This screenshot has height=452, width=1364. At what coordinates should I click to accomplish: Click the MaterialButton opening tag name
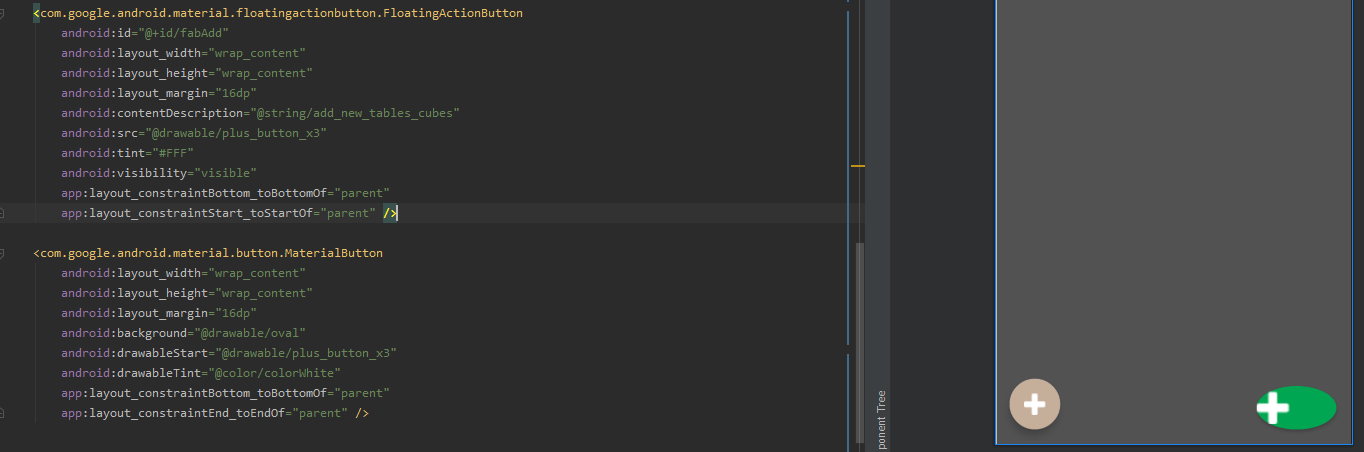[x=211, y=253]
